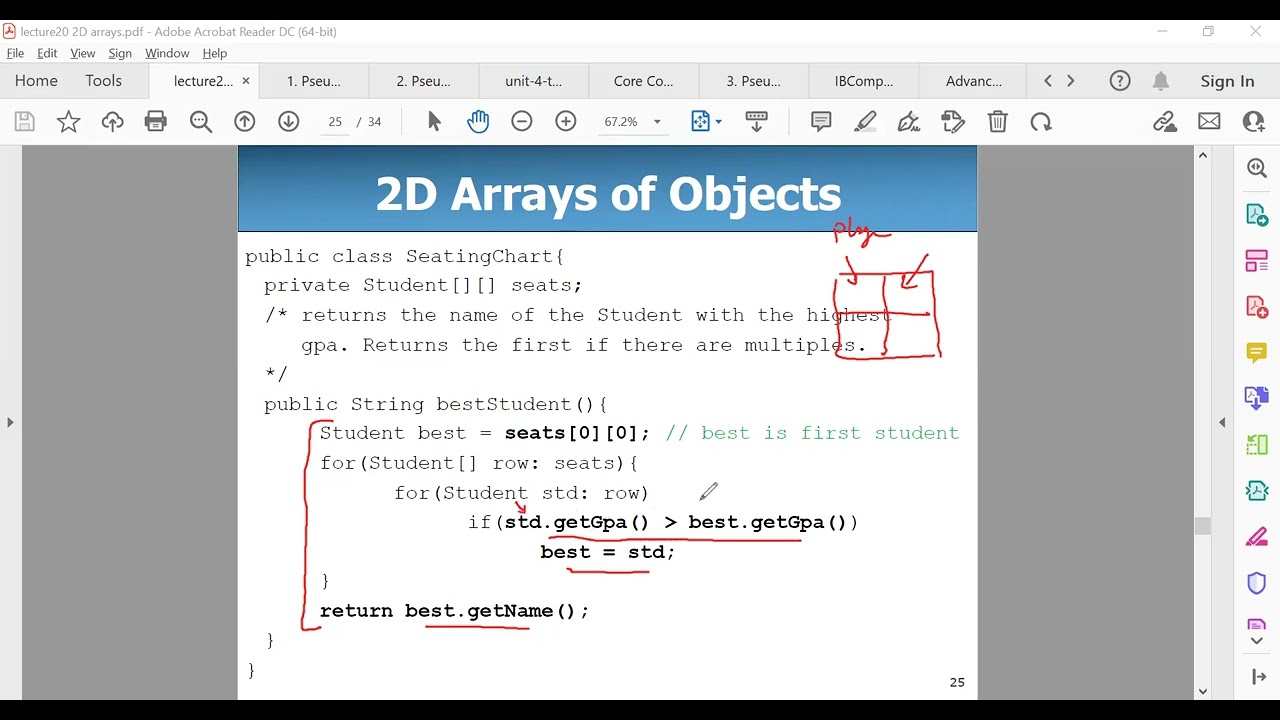Open the fit page options dropdown arrow
Viewport: 1280px width, 720px height.
(718, 122)
